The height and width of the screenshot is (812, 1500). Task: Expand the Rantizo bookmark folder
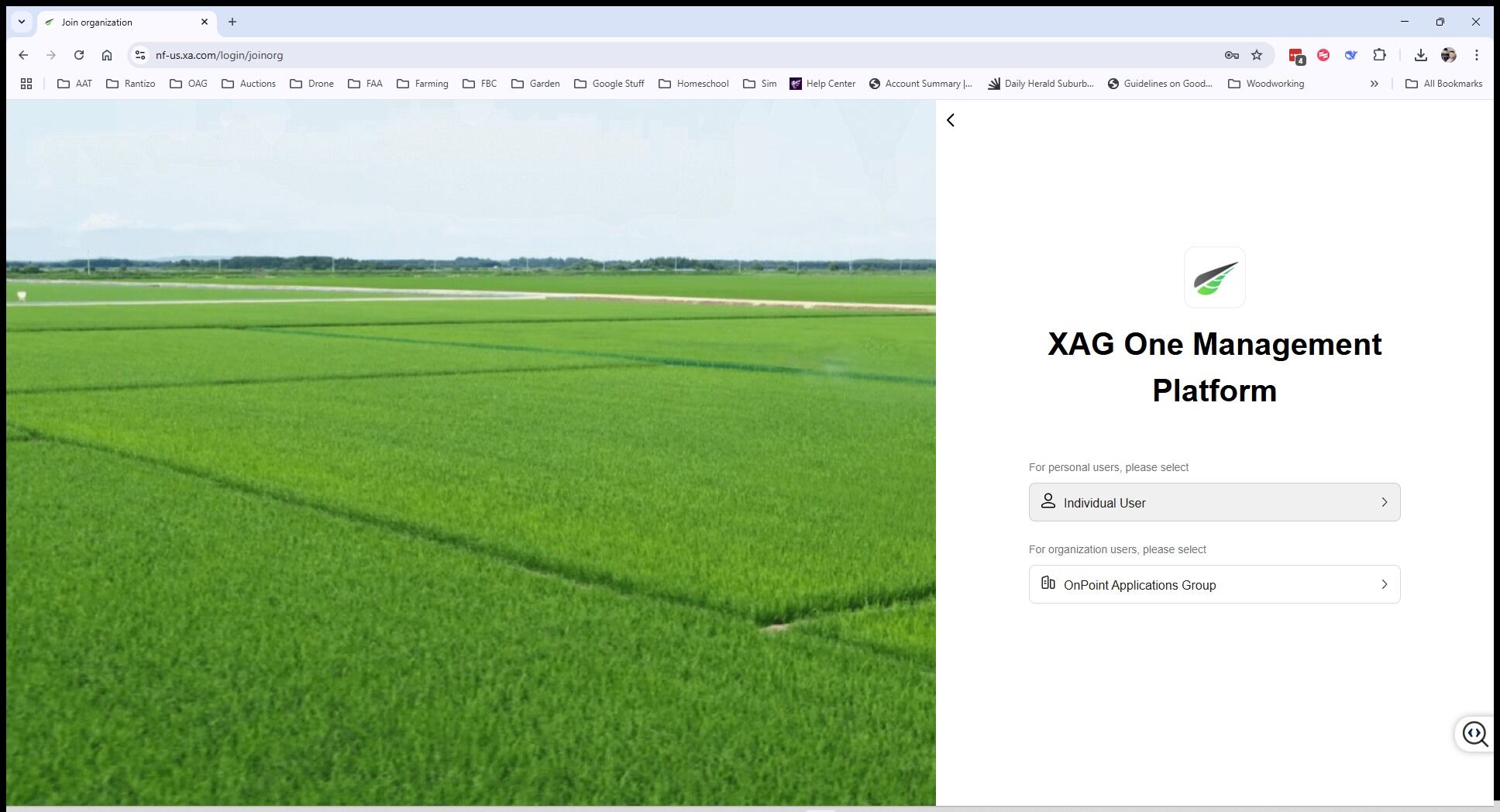click(x=130, y=84)
